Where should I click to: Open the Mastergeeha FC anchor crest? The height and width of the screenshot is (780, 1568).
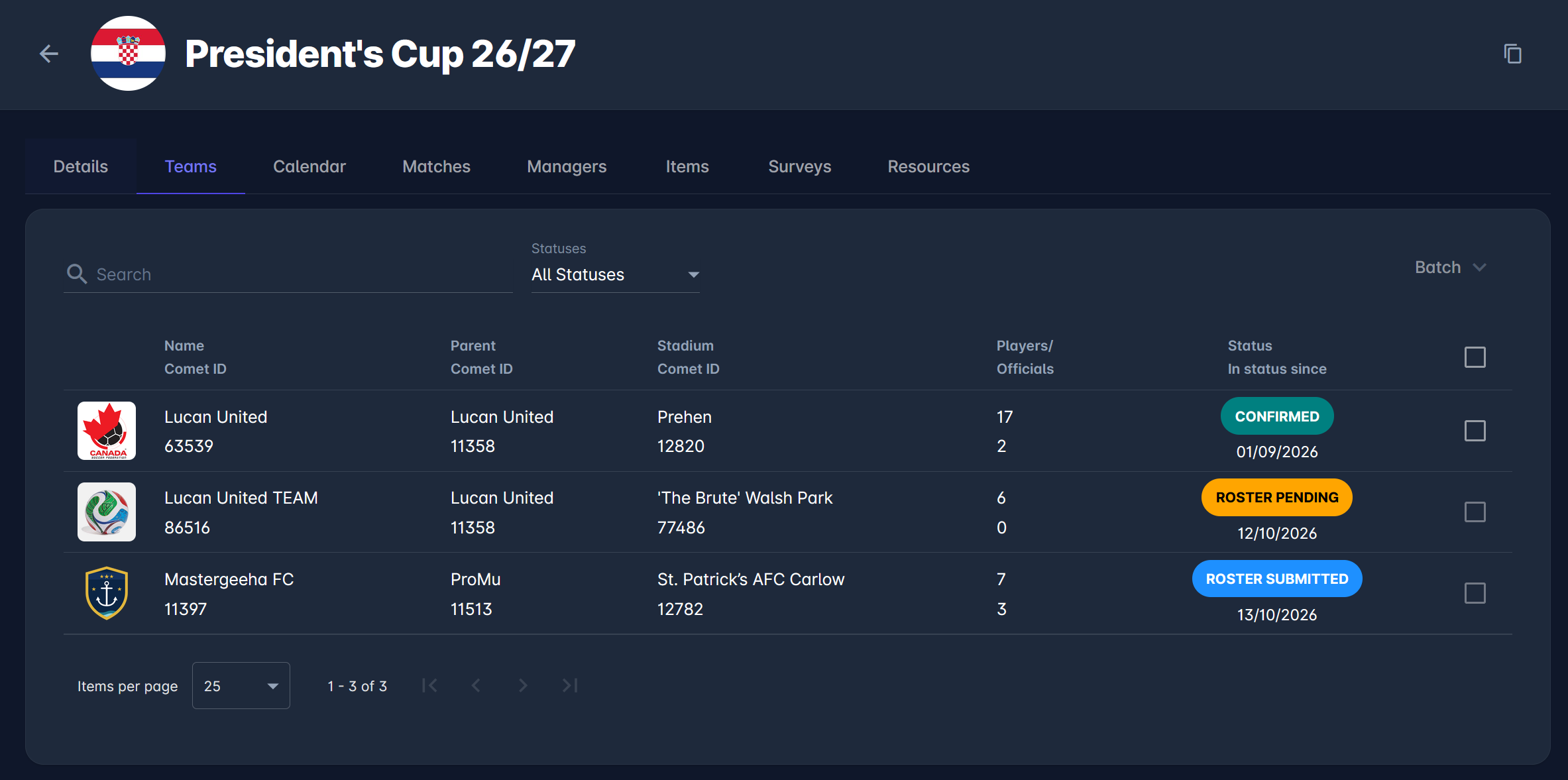(x=107, y=593)
